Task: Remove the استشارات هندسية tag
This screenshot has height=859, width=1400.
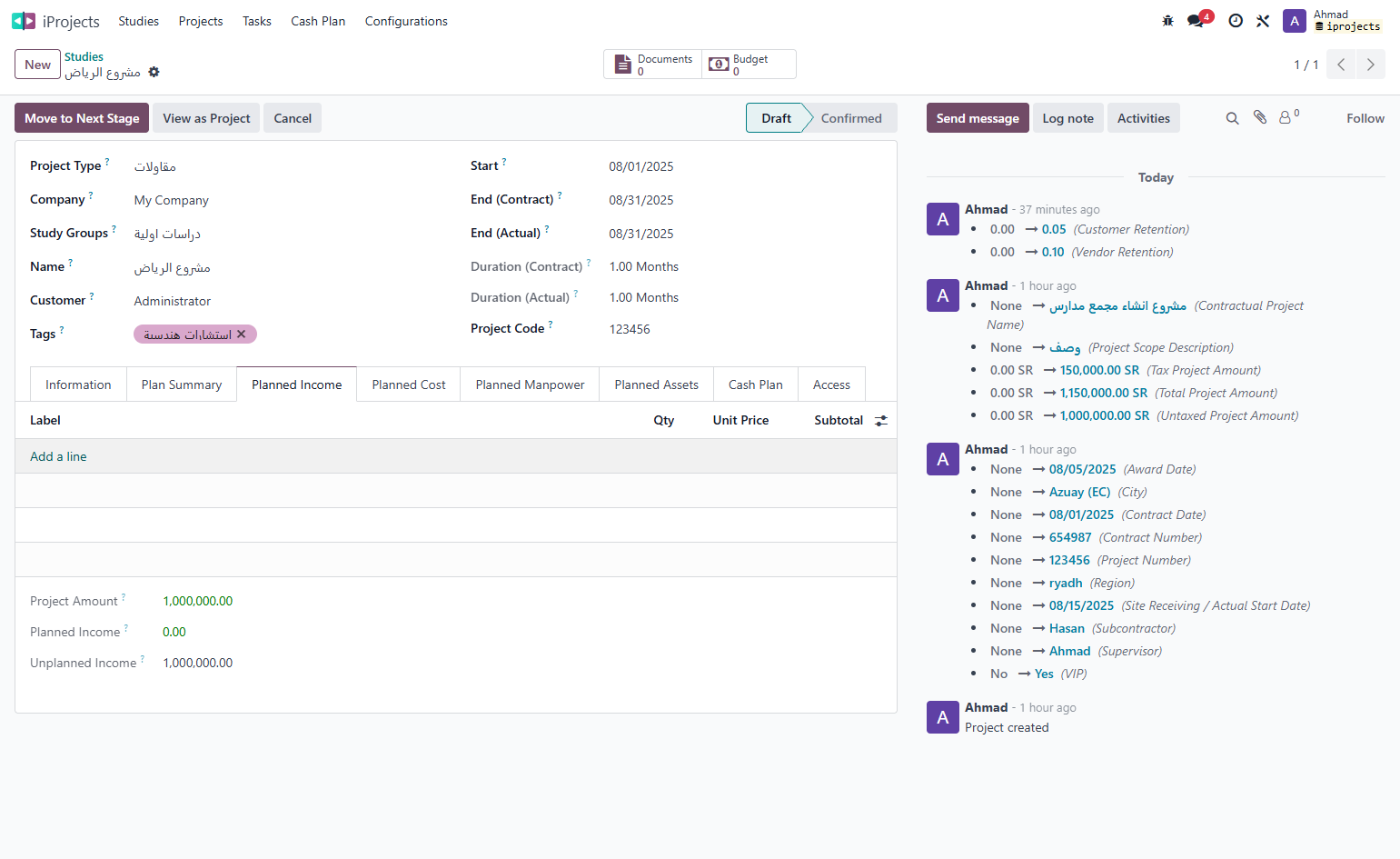Action: click(242, 335)
